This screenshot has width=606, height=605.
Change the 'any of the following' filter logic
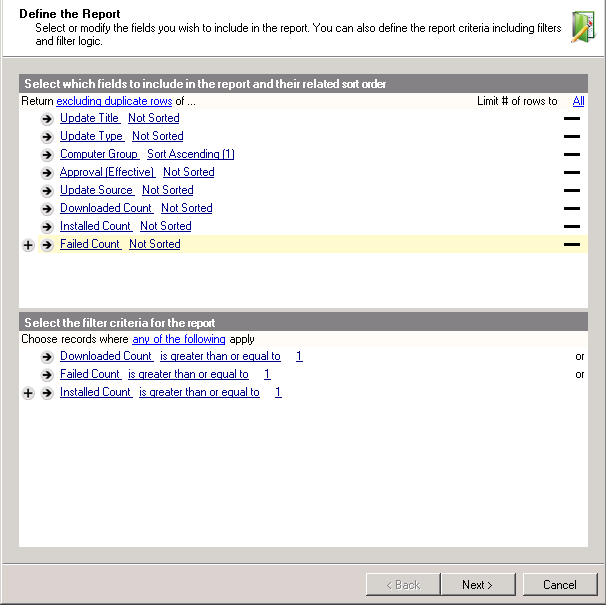(x=179, y=339)
